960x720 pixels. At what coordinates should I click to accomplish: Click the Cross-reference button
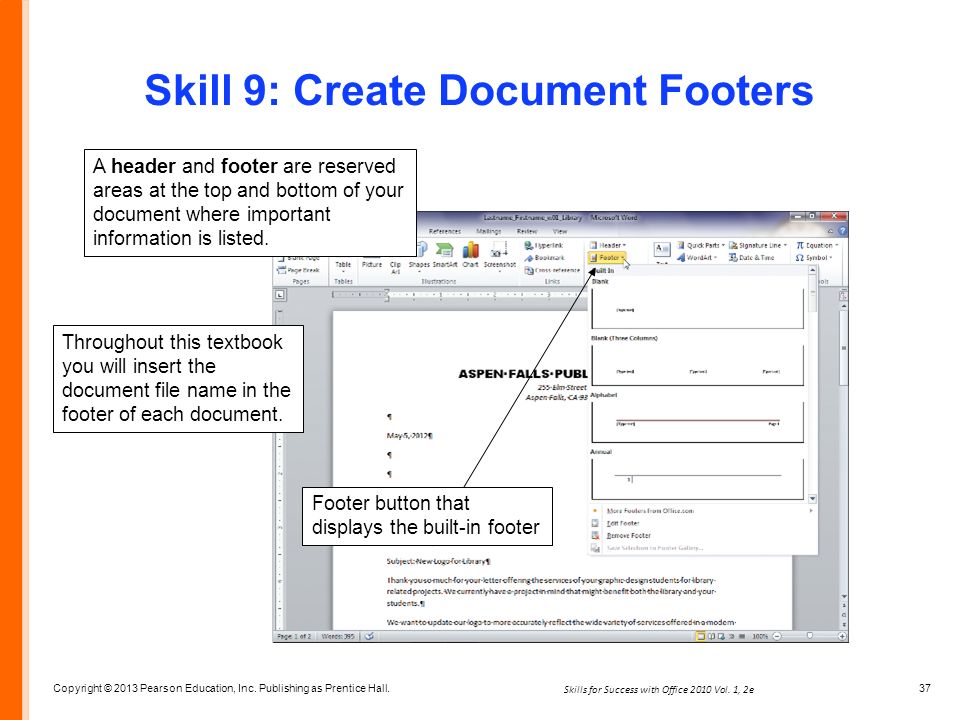click(x=552, y=270)
